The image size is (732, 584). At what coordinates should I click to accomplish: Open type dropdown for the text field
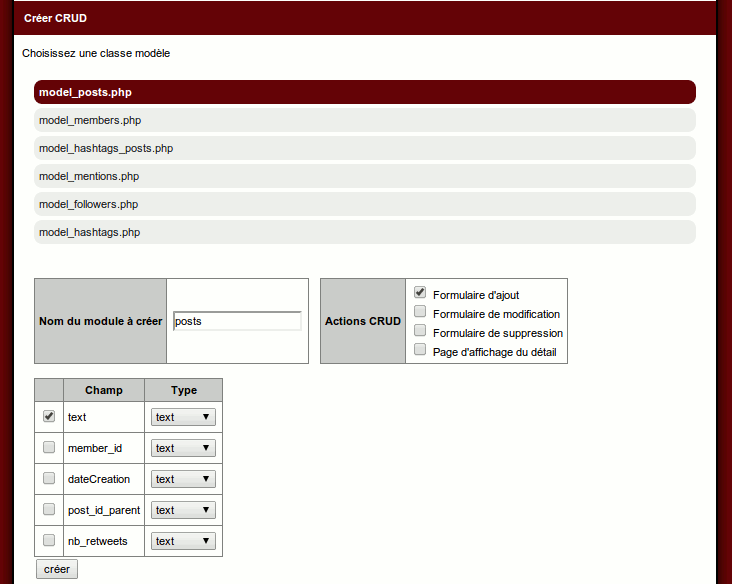coord(183,417)
